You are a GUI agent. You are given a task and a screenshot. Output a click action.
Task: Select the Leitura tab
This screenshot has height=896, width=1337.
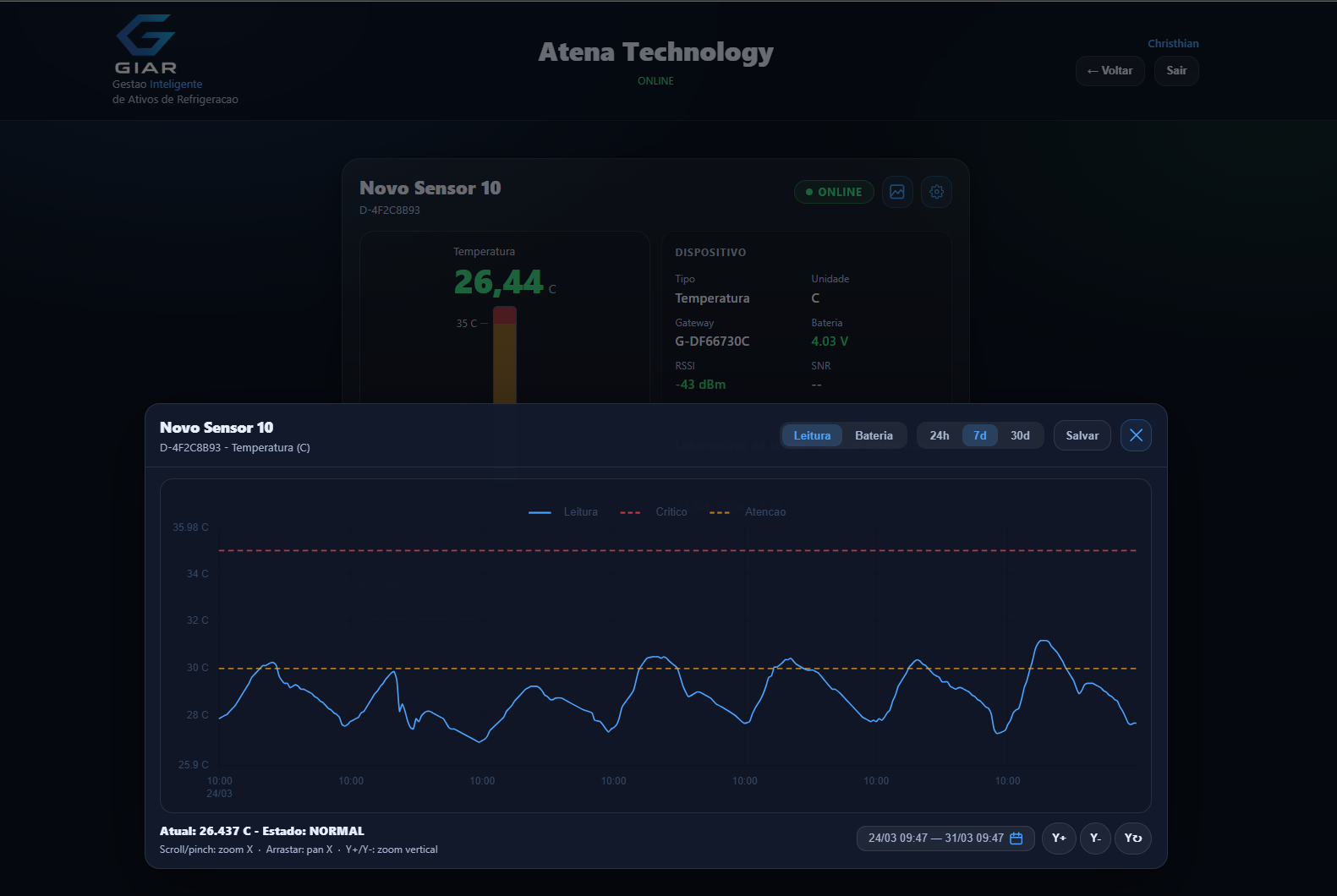click(x=812, y=436)
